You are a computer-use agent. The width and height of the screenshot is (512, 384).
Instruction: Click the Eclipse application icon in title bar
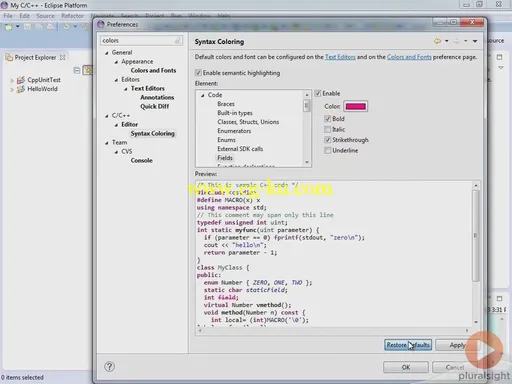pos(4,5)
